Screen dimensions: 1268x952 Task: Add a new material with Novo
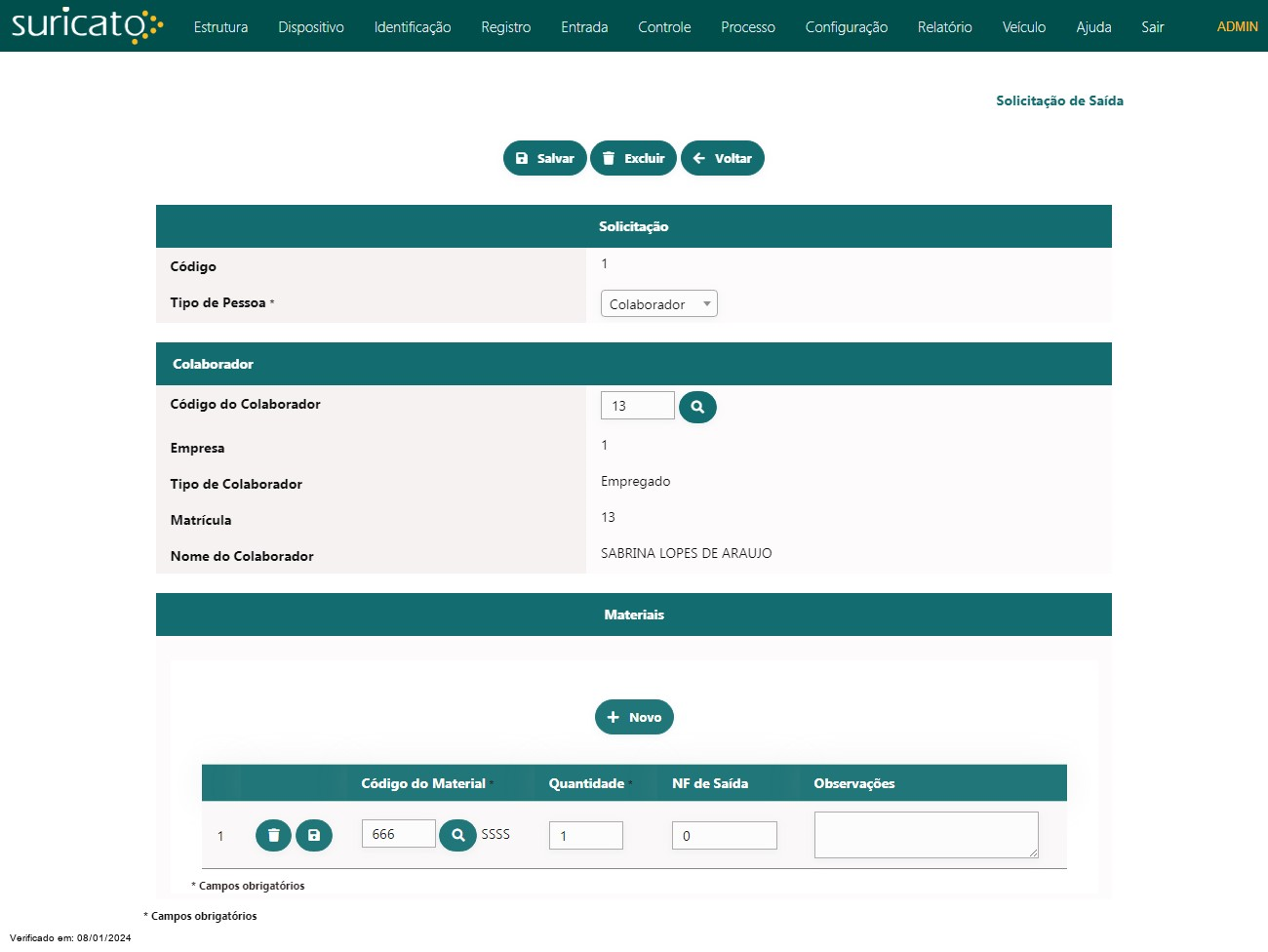(x=634, y=717)
